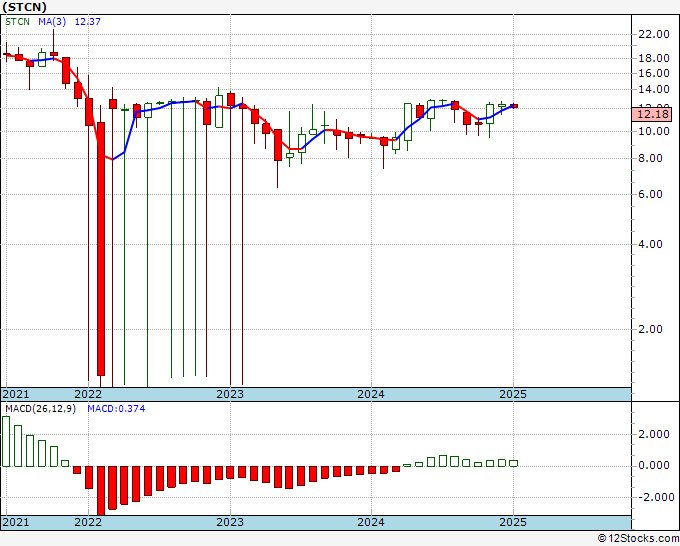Click 2022 on the price chart timeline
This screenshot has height=546, width=680.
point(88,394)
